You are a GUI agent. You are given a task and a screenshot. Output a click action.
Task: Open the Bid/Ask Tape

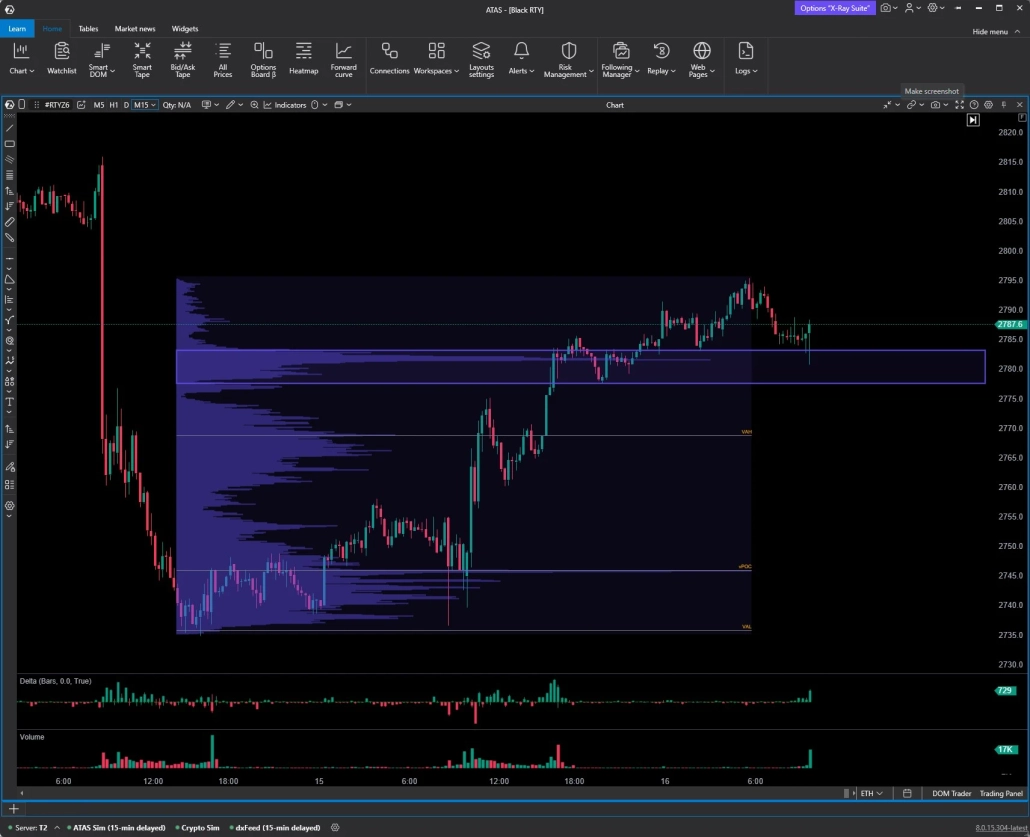[183, 59]
